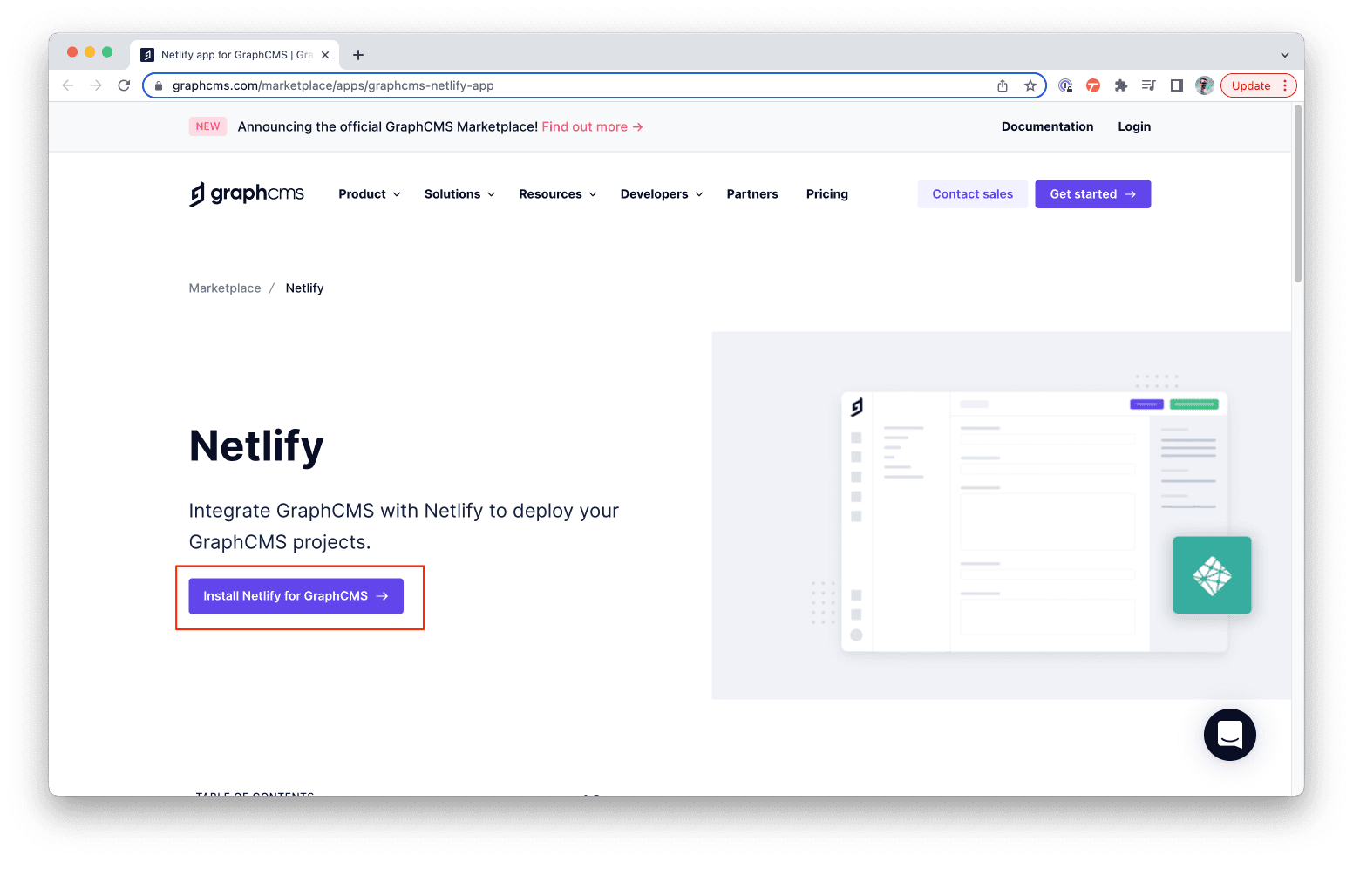Viewport: 1353px width, 896px height.
Task: Go to the Pricing page
Action: click(826, 194)
